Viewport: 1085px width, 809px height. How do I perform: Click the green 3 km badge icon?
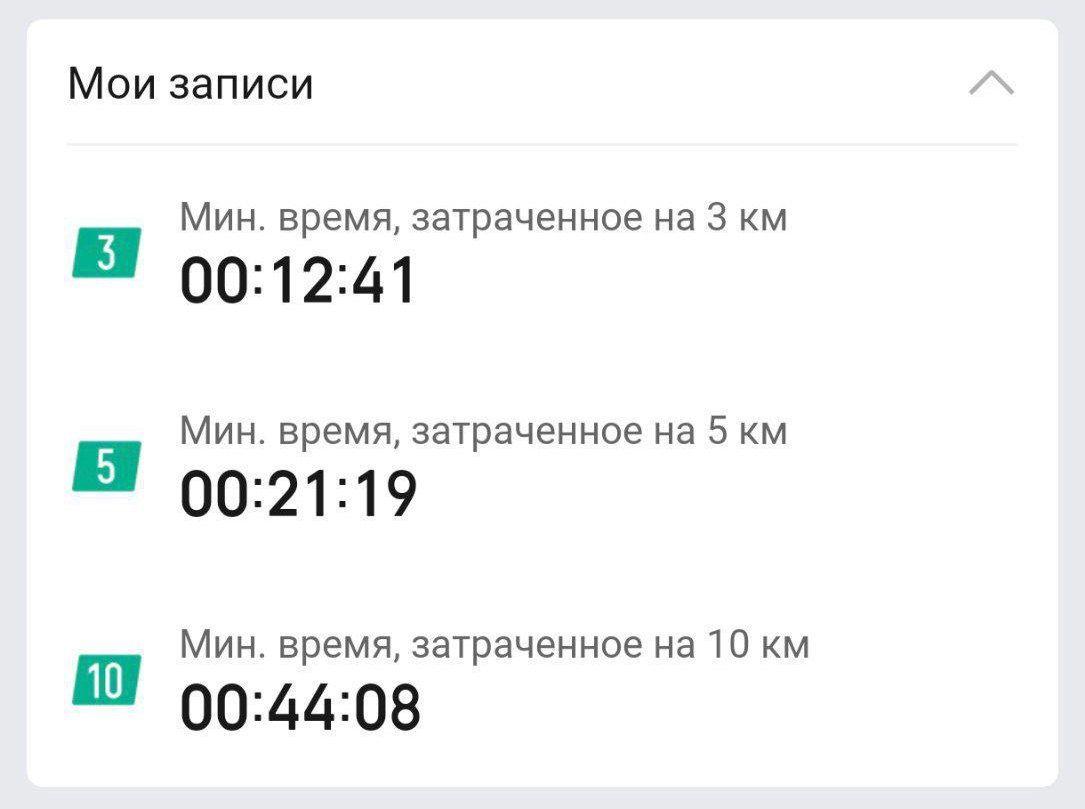click(106, 253)
